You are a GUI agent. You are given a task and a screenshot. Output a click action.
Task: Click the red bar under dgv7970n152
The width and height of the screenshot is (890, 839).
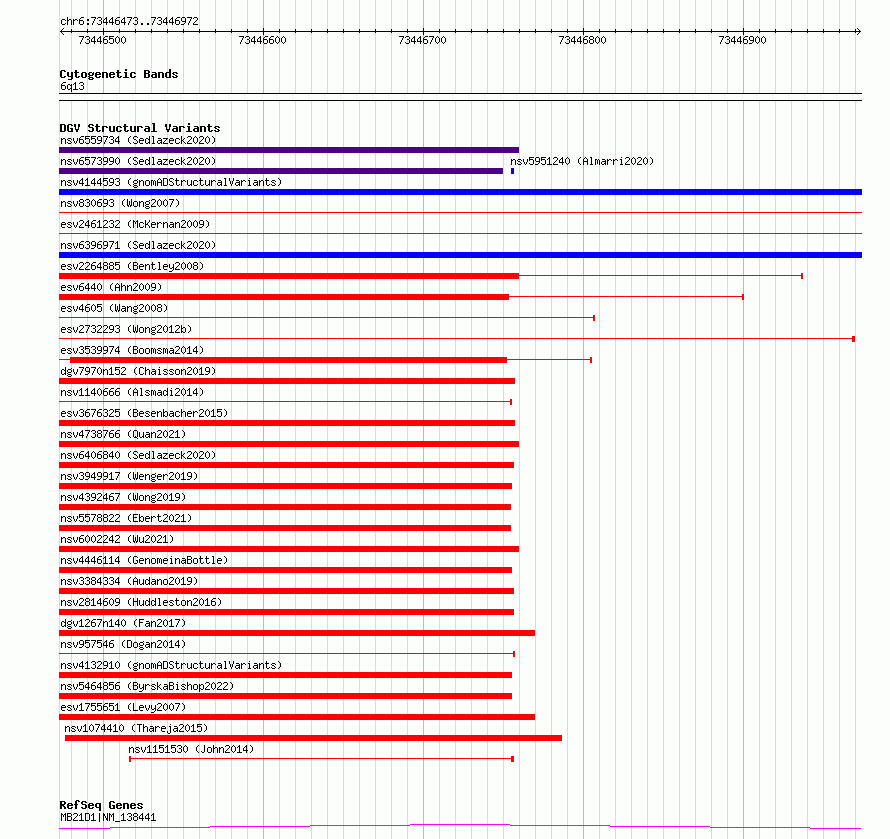(x=287, y=381)
